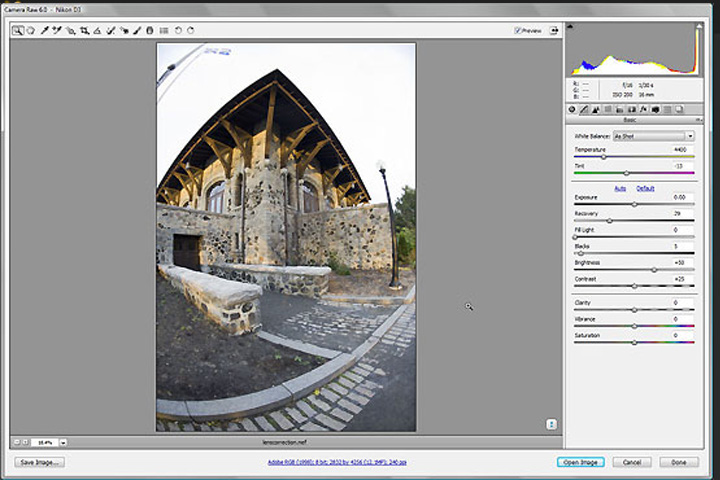720x480 pixels.
Task: Open the Basic panel flyout menu
Action: 698,120
